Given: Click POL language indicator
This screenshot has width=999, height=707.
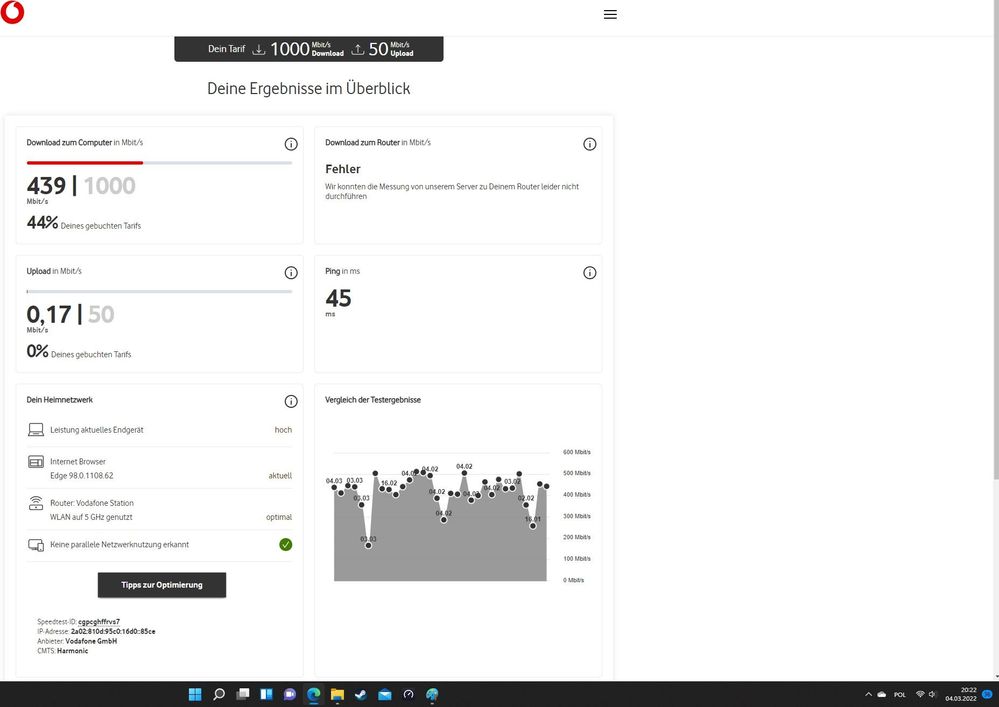Looking at the screenshot, I should [900, 694].
